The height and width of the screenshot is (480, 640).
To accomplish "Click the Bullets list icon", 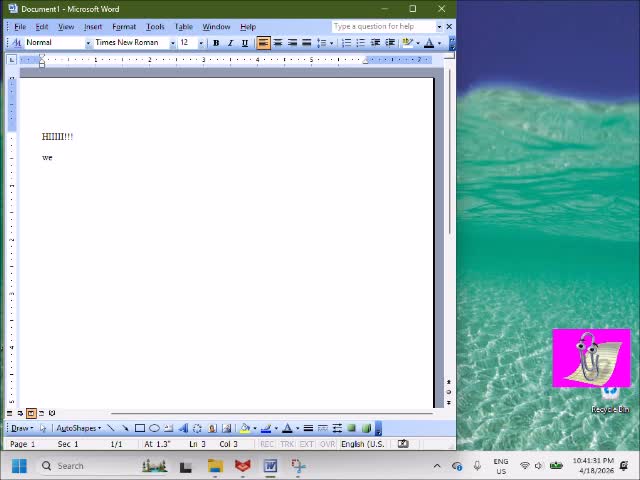I will (x=361, y=43).
